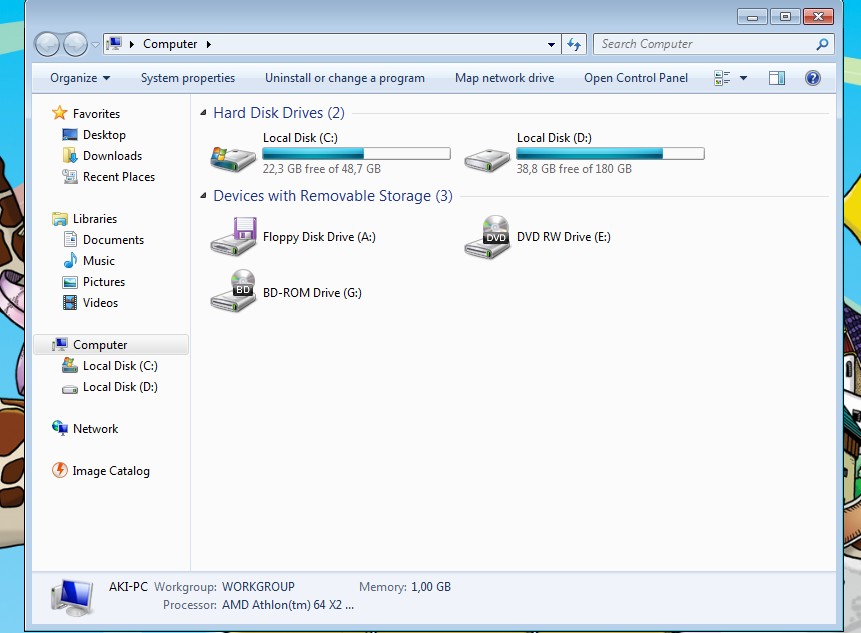The height and width of the screenshot is (633, 861).
Task: Select Computer in the navigation pane
Action: (111, 345)
